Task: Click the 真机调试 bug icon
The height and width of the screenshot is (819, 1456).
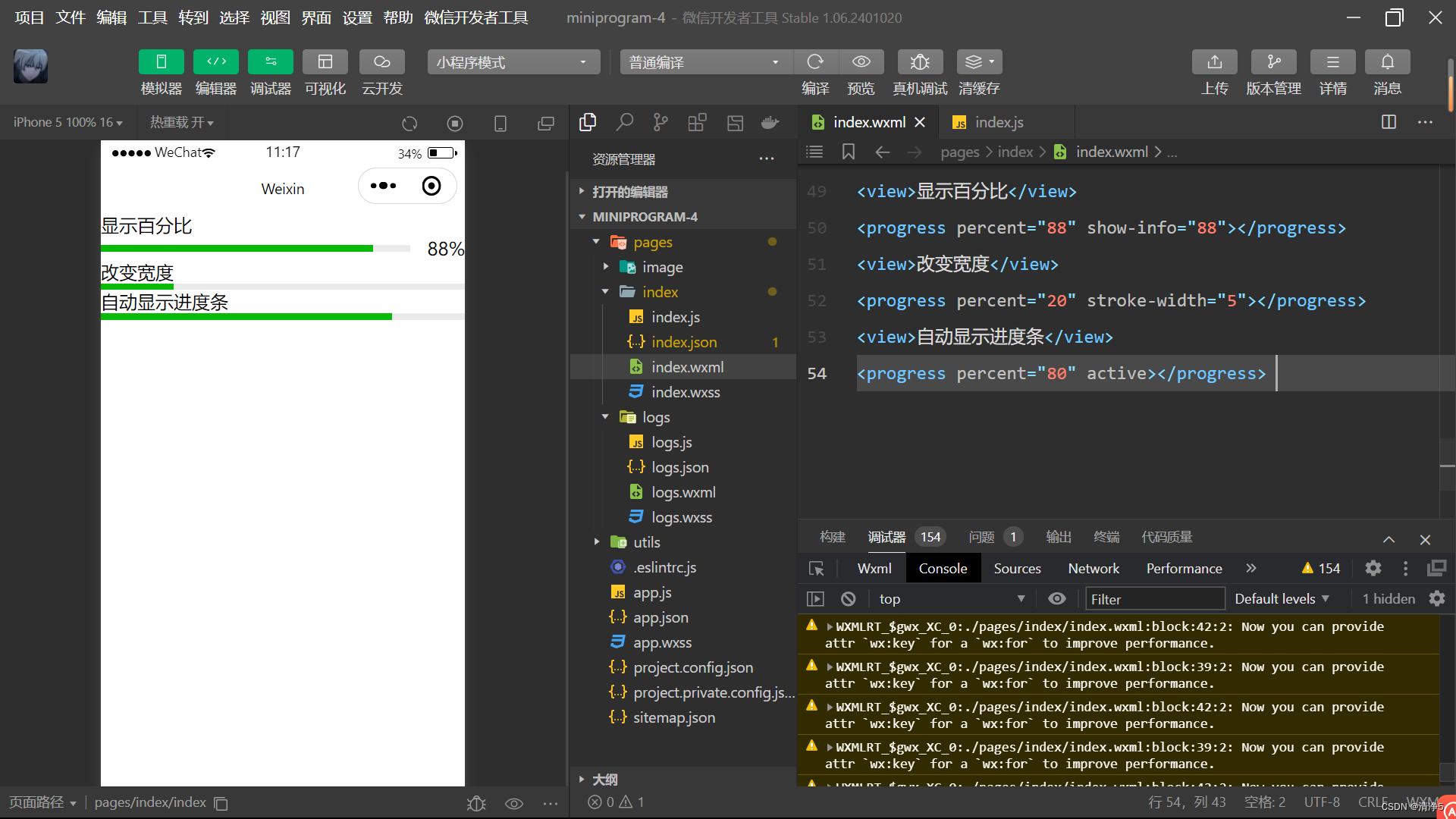Action: coord(919,62)
